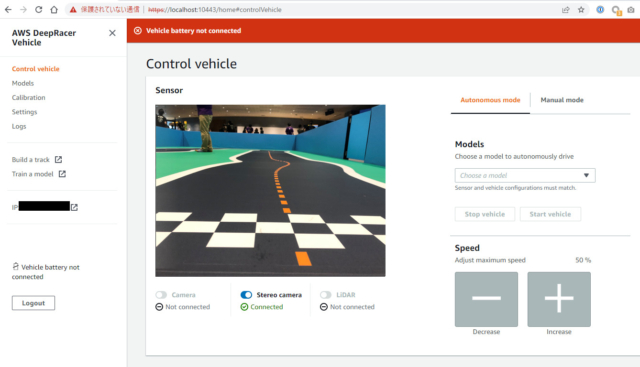The width and height of the screenshot is (640, 367).
Task: Click the Train a model external link icon
Action: pos(62,174)
